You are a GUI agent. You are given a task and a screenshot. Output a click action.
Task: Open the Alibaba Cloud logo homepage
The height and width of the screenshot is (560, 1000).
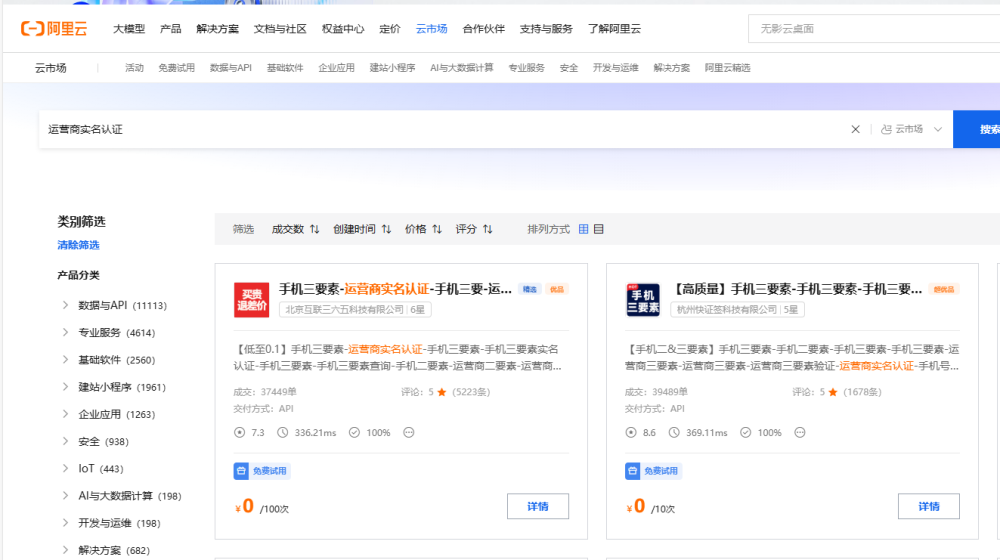(x=54, y=29)
